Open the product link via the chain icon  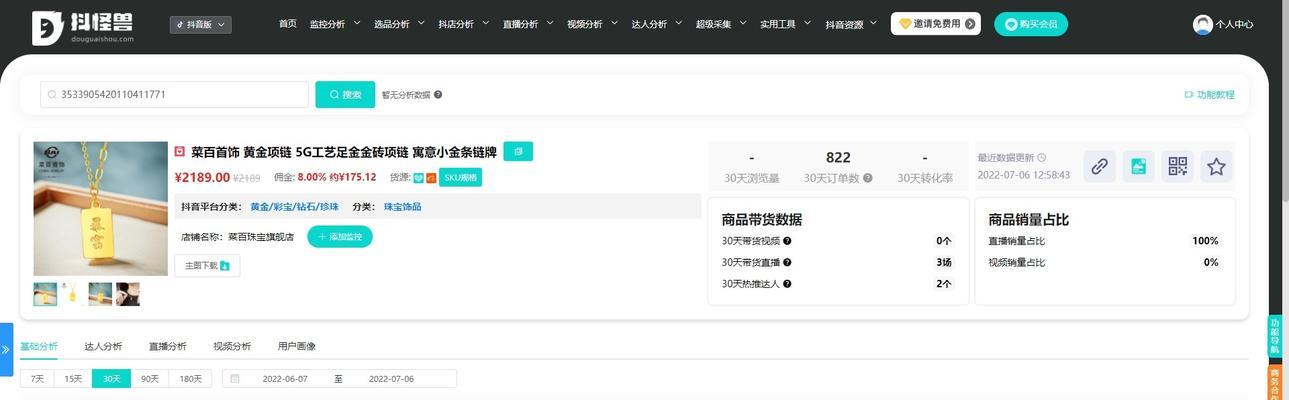1099,167
